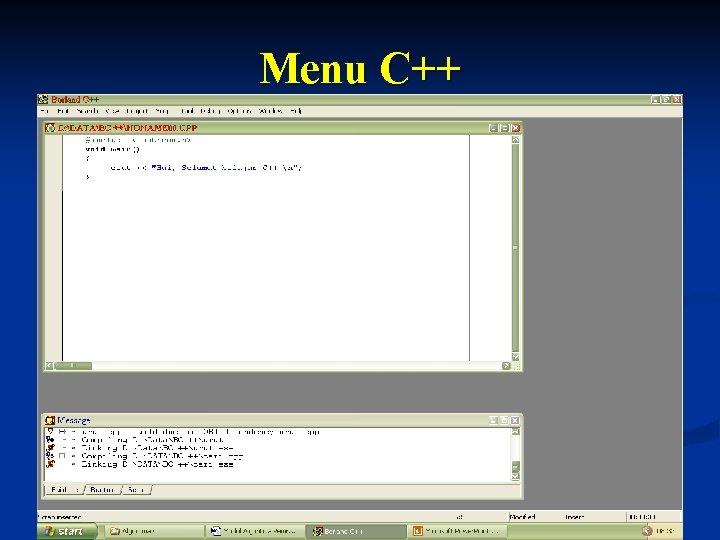Image resolution: width=720 pixels, height=540 pixels.
Task: Open the View menu
Action: pos(112,111)
